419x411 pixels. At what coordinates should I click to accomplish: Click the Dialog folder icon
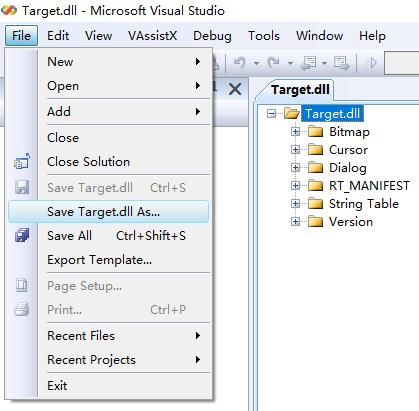coord(315,167)
